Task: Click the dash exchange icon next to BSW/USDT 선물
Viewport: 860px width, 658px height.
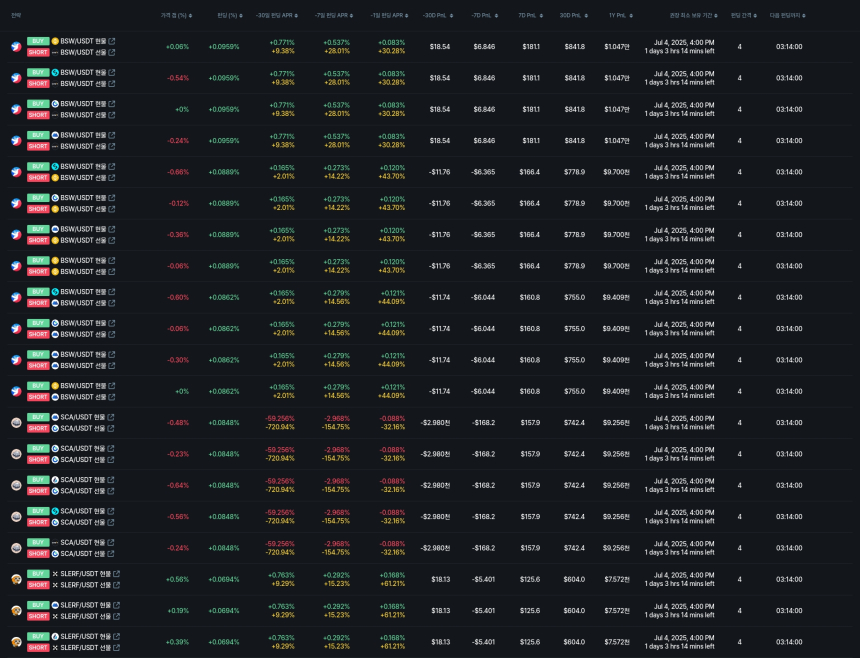Action: [55, 52]
